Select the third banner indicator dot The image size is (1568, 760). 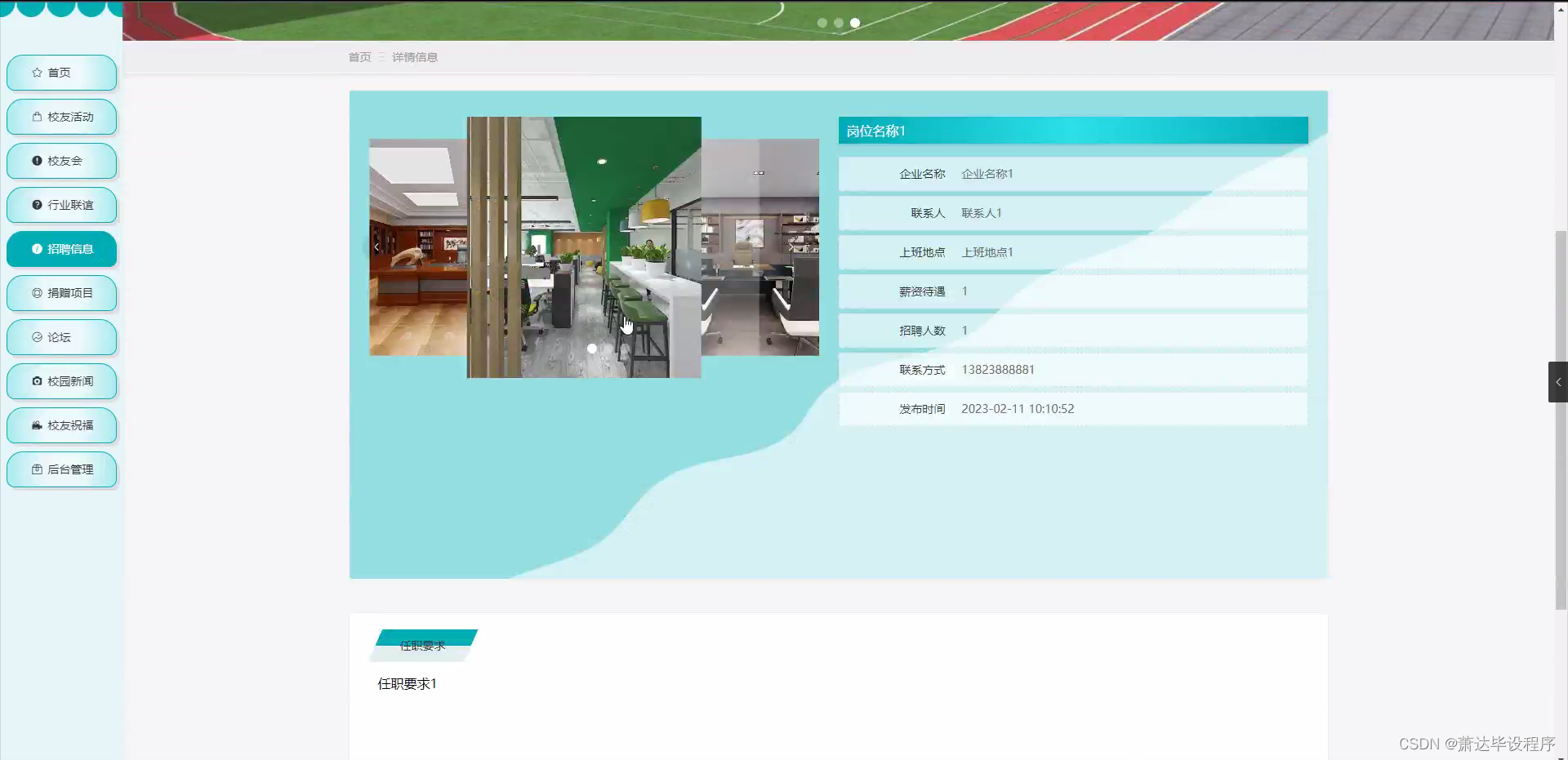(855, 23)
